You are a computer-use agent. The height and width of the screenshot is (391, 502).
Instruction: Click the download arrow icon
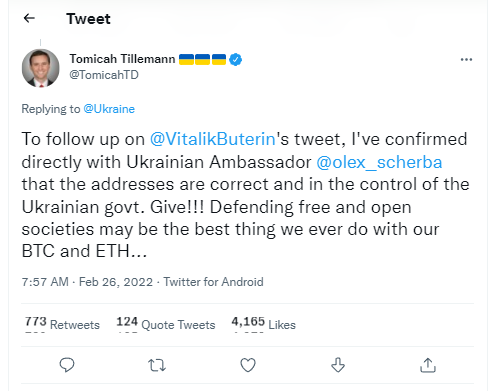point(338,365)
